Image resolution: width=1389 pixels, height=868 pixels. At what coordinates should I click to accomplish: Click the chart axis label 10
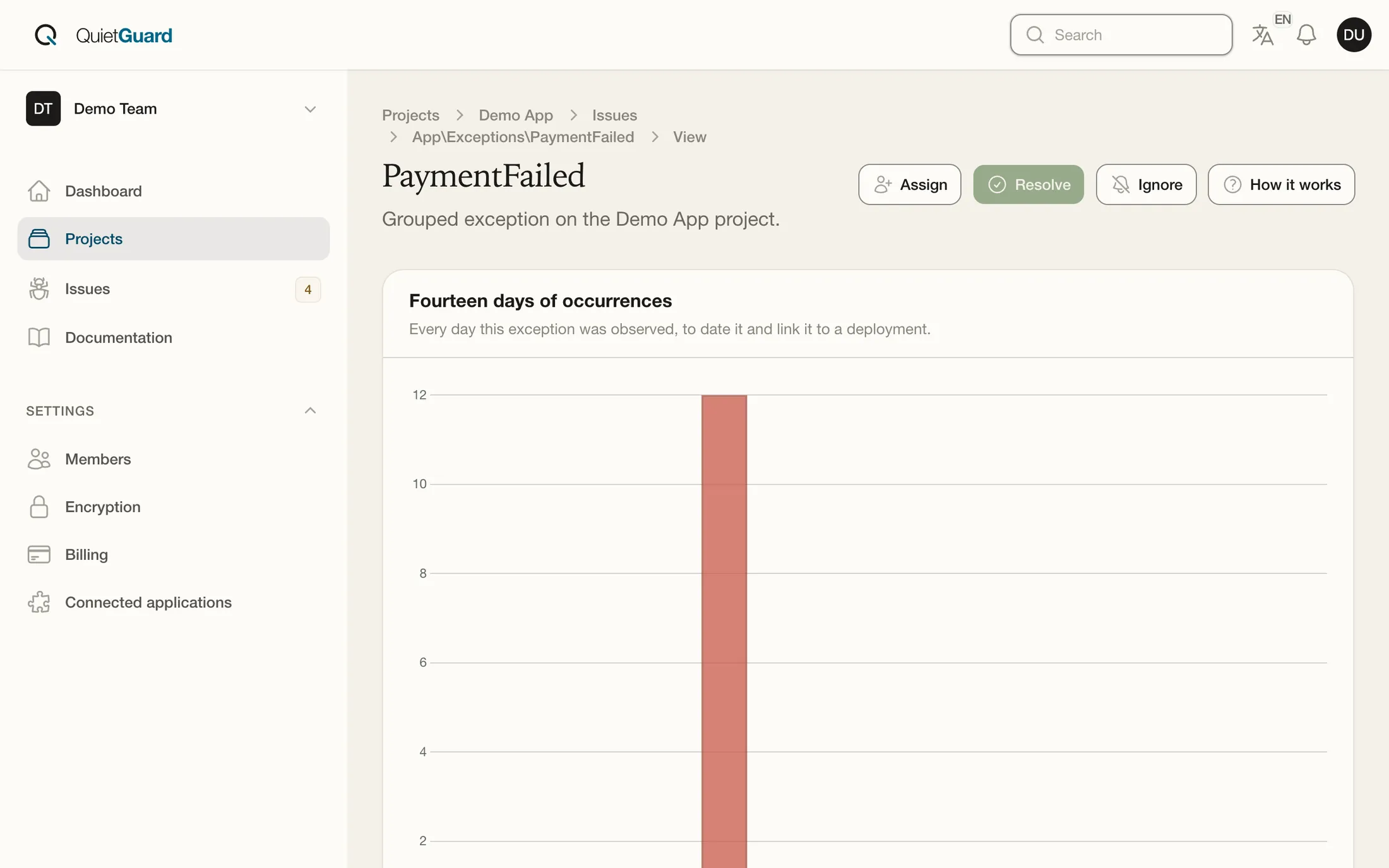pyautogui.click(x=419, y=484)
